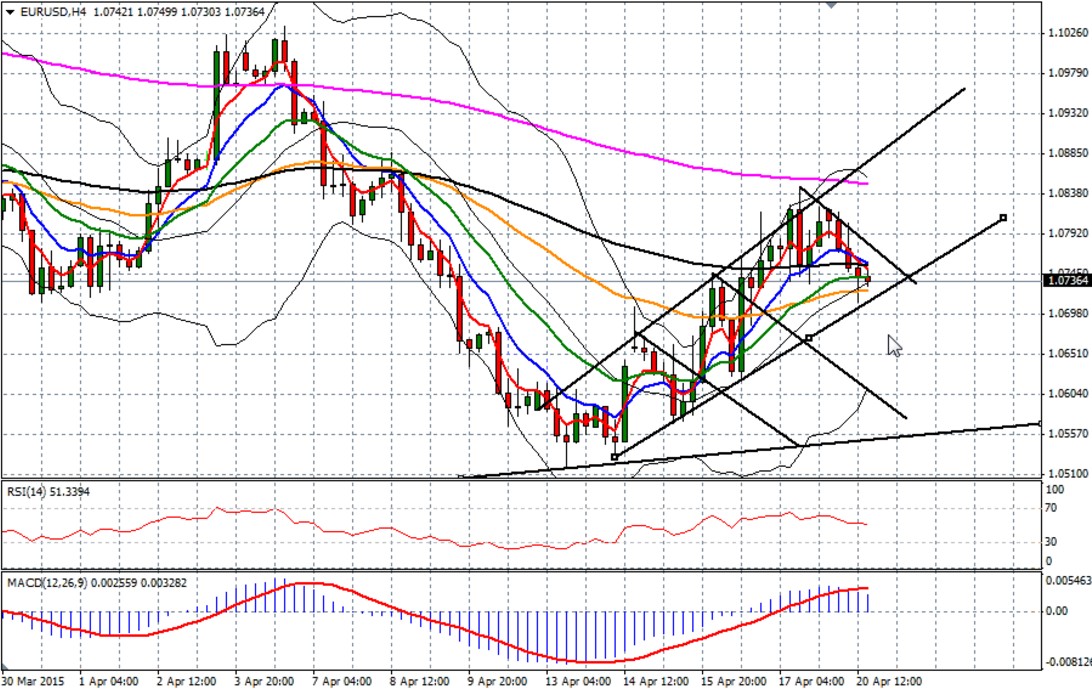
Task: Click price axis label 1.05570
Action: (1068, 434)
